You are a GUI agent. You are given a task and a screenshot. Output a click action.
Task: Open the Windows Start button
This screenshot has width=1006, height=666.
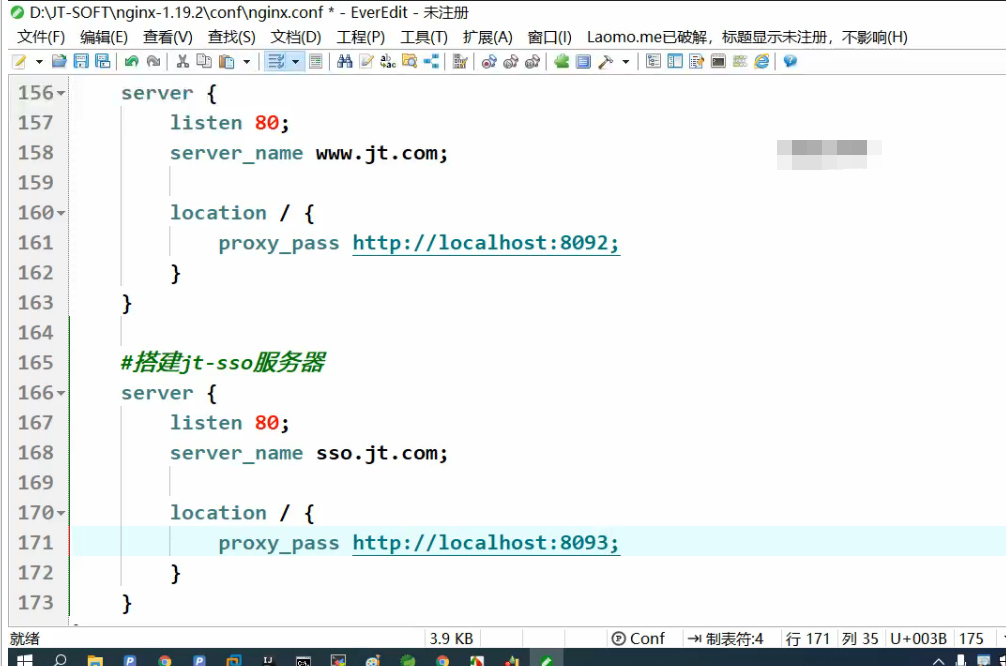point(24,660)
